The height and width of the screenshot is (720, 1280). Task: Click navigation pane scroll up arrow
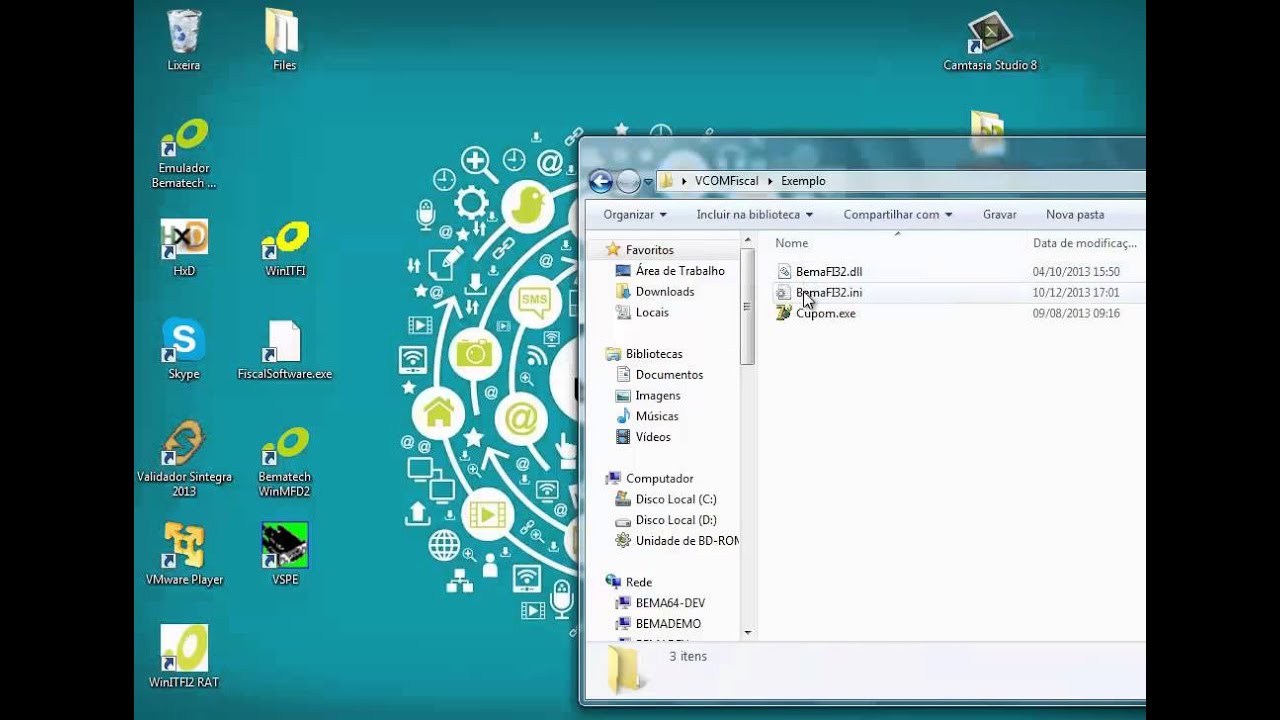(x=747, y=239)
